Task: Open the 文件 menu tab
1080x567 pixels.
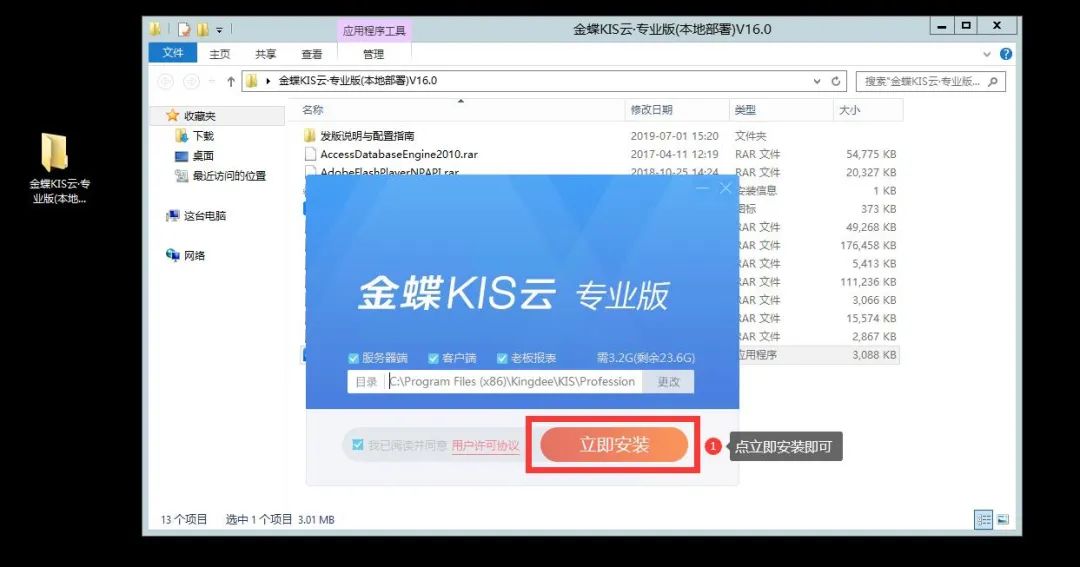Action: 173,53
